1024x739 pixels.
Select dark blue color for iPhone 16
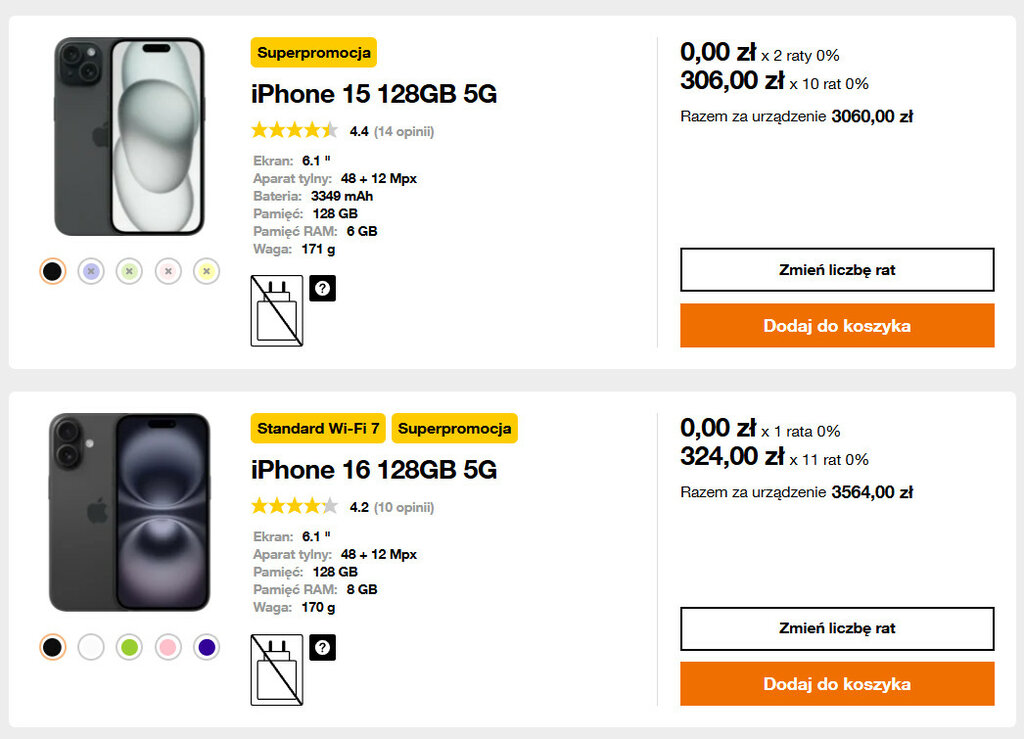point(206,647)
